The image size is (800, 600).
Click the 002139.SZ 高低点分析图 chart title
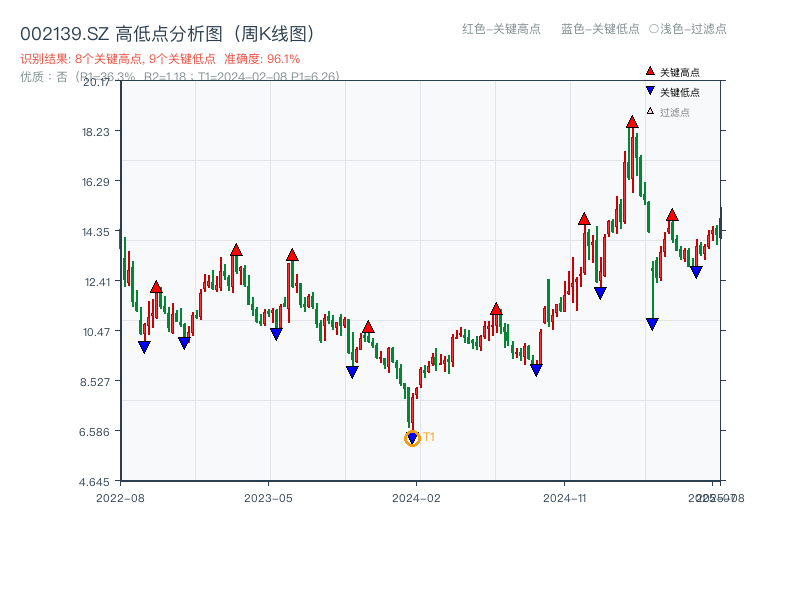[167, 34]
